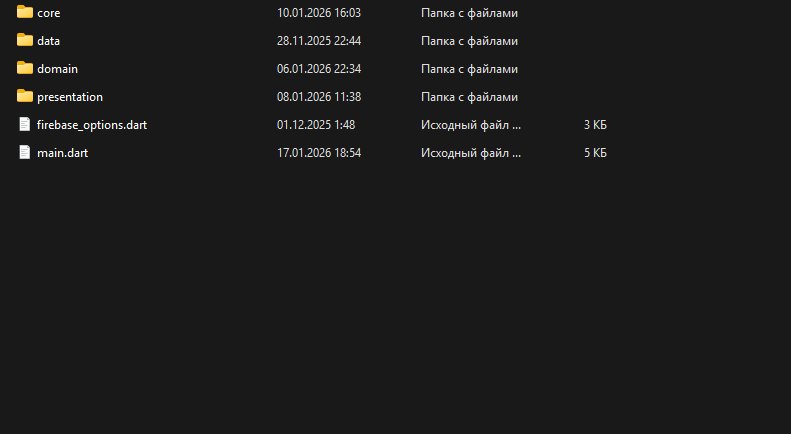Click the 5 КБ size of main.dart

tap(595, 153)
